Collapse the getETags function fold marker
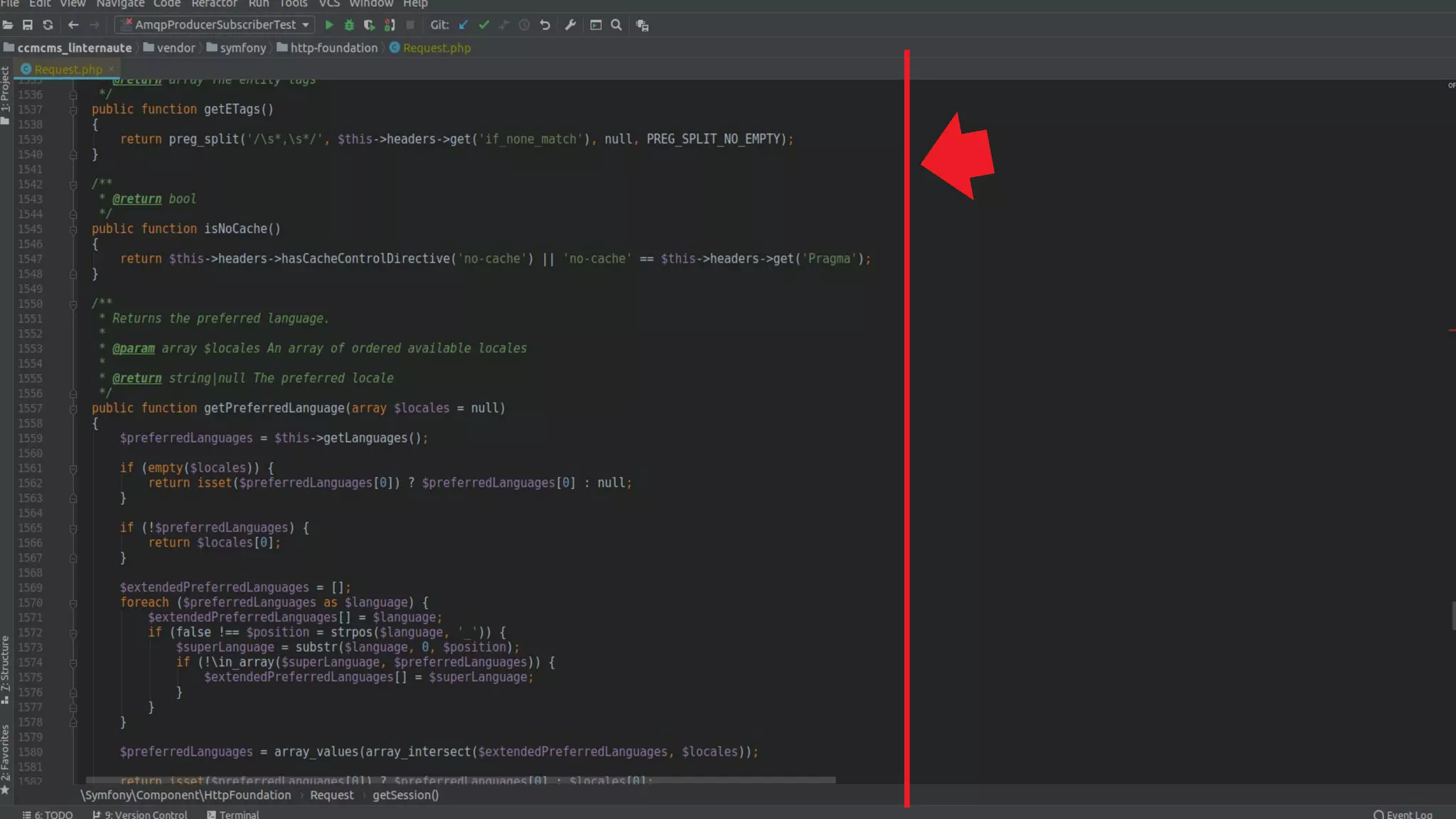This screenshot has height=819, width=1456. [73, 109]
